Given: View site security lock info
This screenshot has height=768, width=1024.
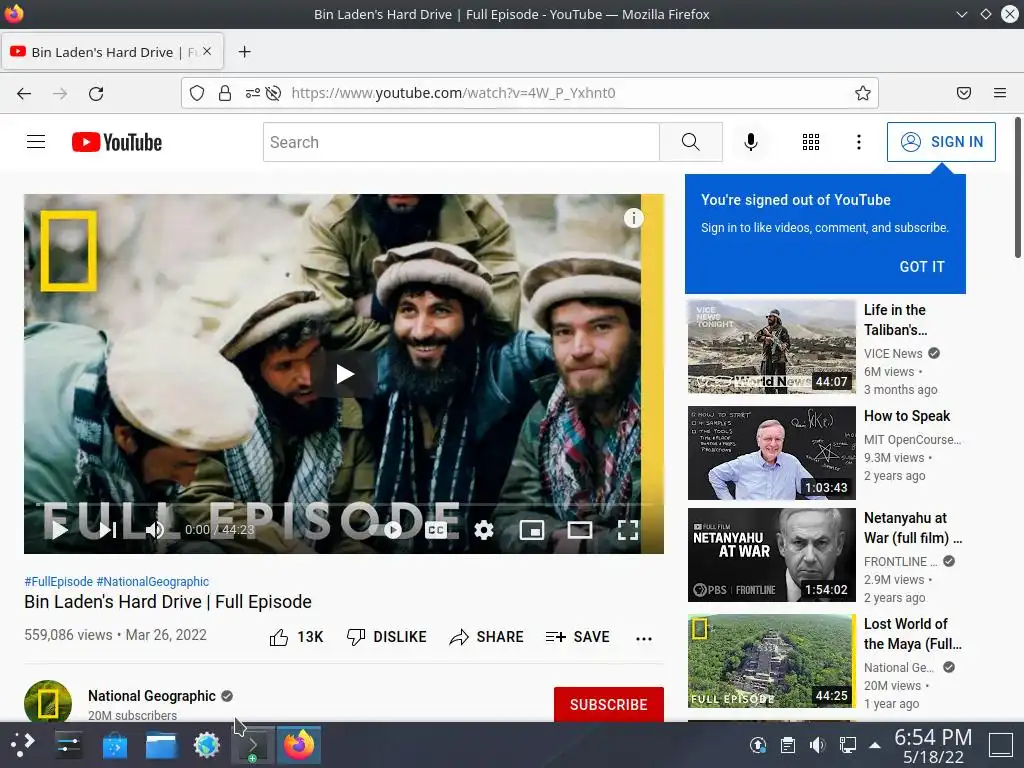Looking at the screenshot, I should (225, 93).
